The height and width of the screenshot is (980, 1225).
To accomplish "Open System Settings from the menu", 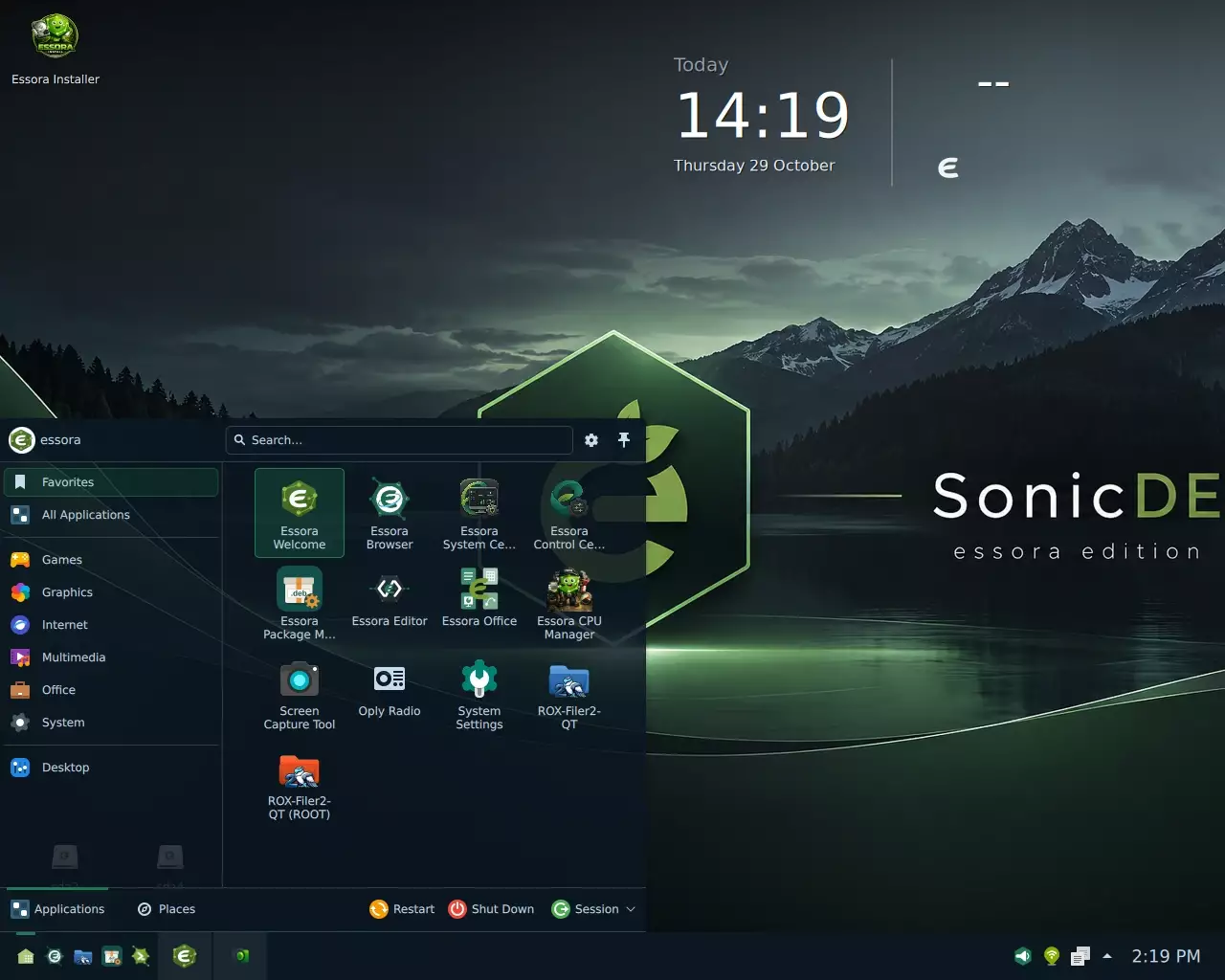I will 479,693.
